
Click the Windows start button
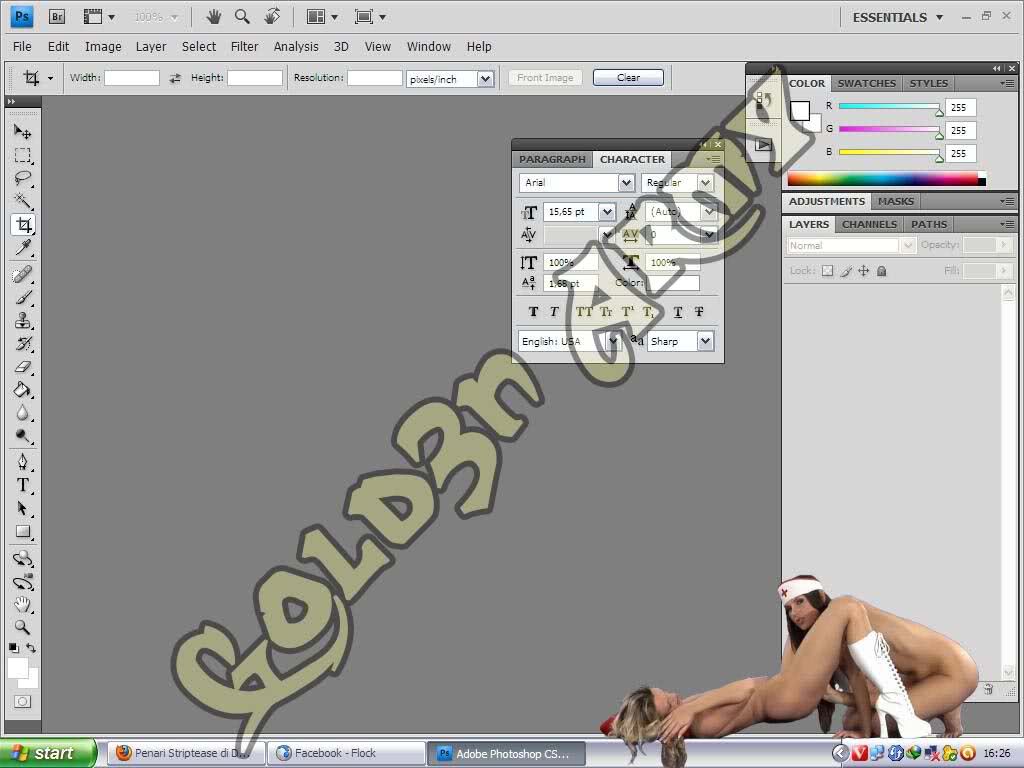(x=47, y=753)
